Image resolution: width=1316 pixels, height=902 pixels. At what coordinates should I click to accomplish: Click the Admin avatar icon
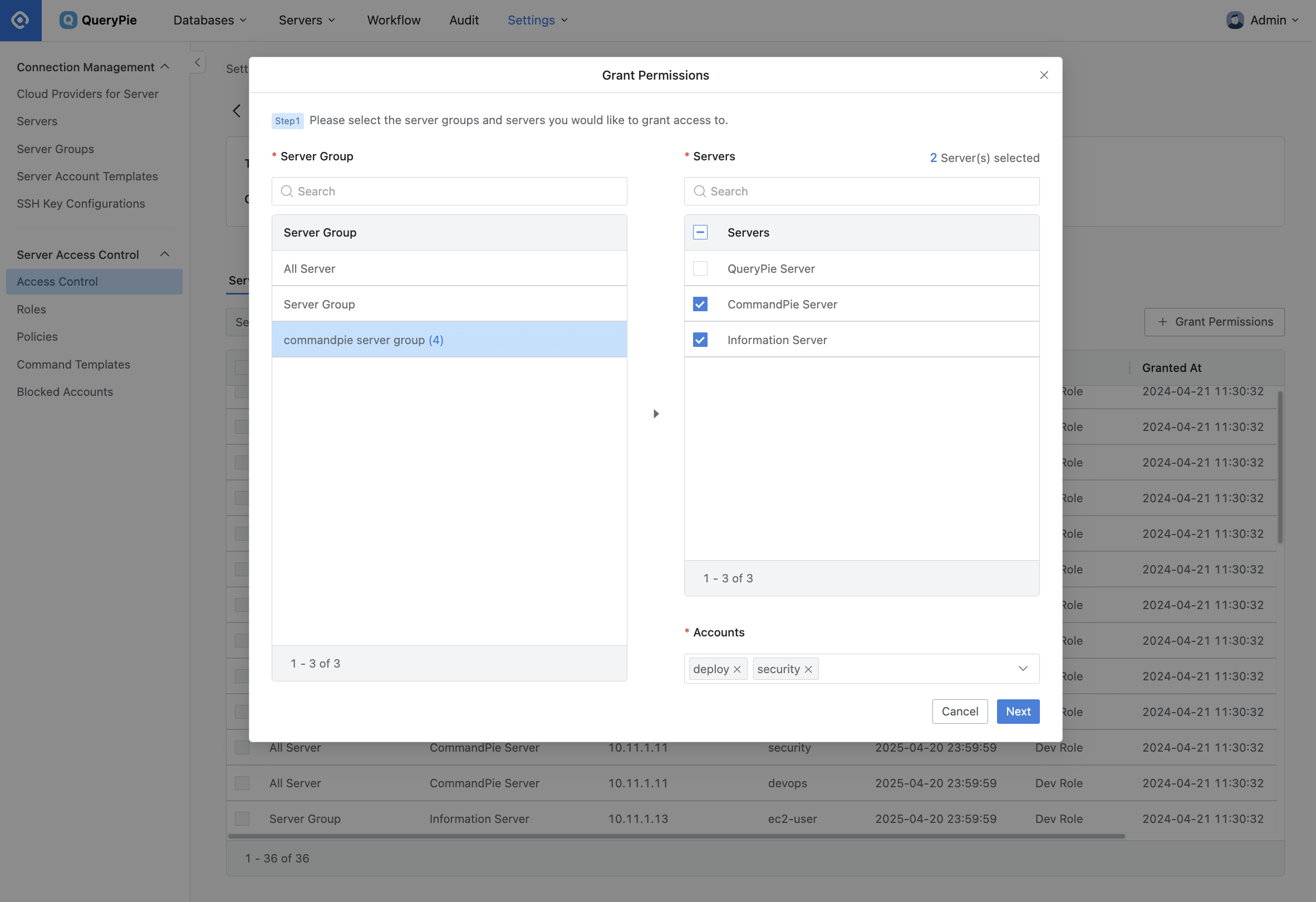point(1235,21)
